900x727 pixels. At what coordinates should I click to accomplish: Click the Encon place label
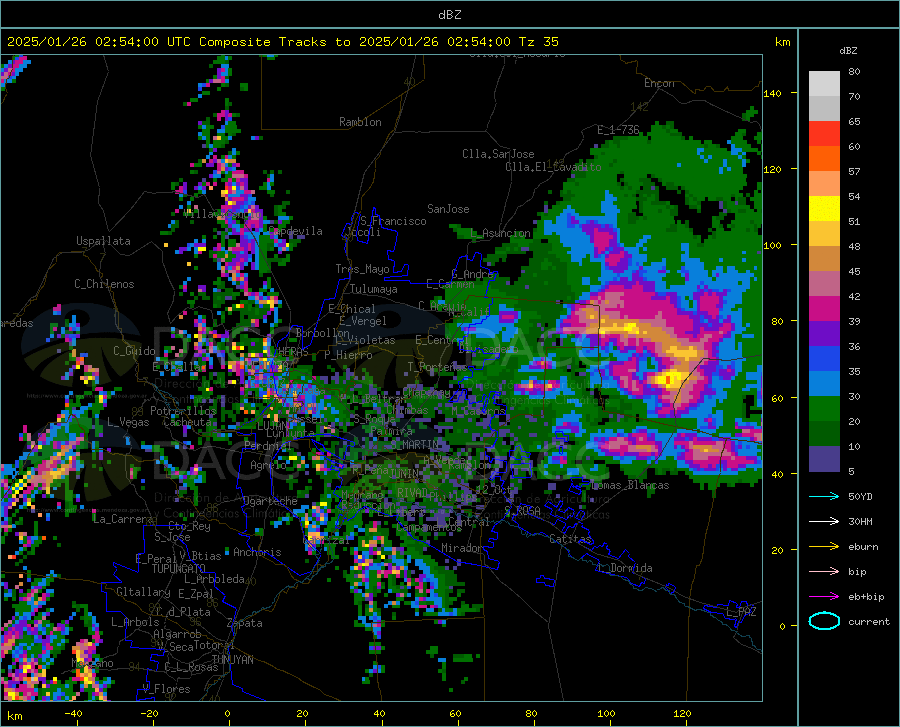659,83
